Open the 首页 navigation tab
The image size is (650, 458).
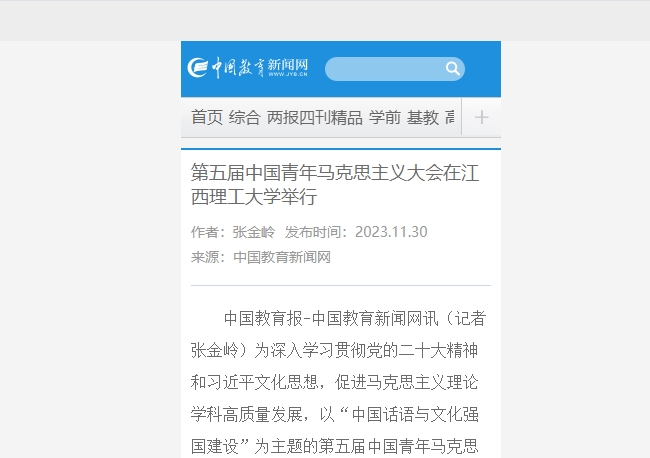pos(207,117)
